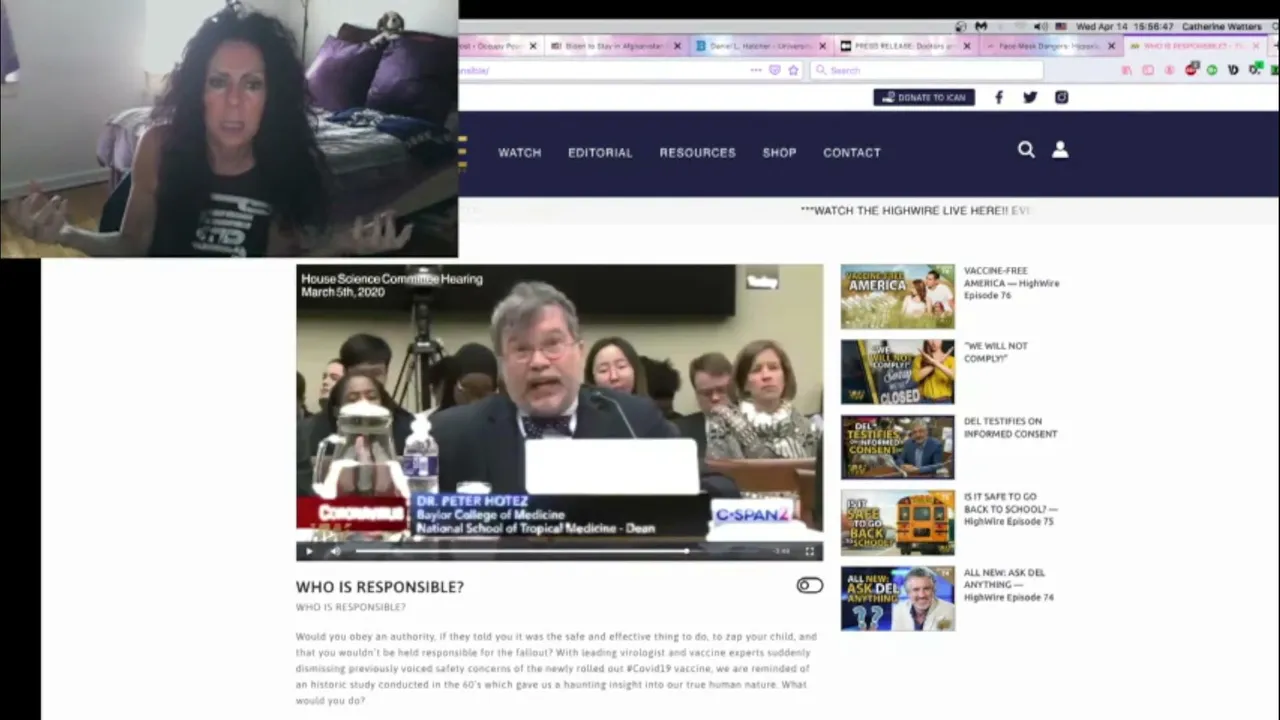Visit the HighWire Instagram page icon

click(1061, 97)
